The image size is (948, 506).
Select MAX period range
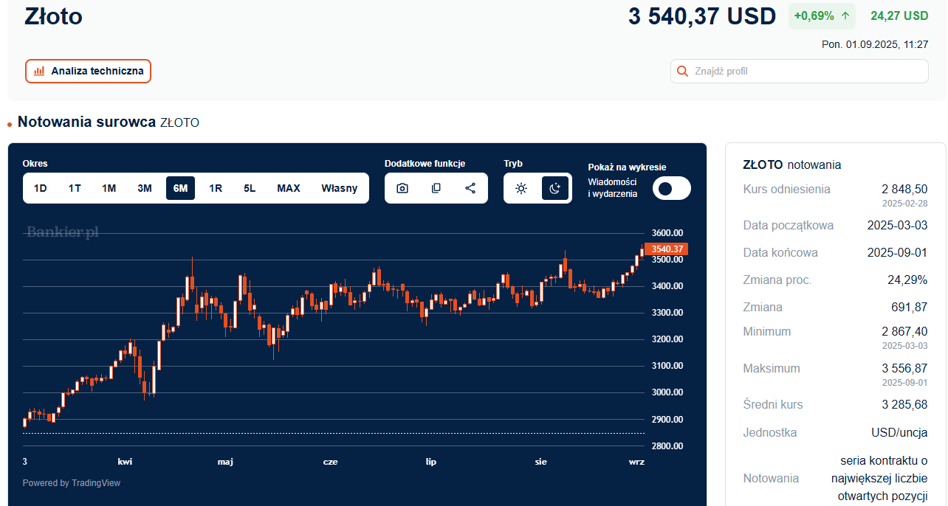(288, 188)
